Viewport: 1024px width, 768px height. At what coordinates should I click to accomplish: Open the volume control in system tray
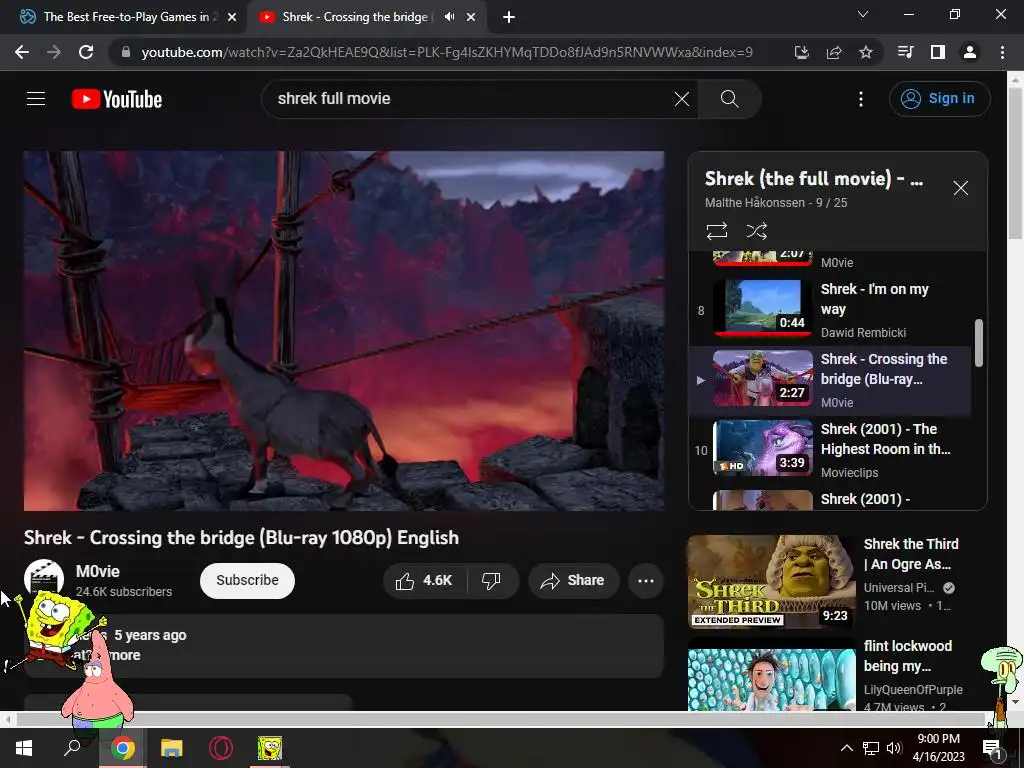pyautogui.click(x=894, y=748)
